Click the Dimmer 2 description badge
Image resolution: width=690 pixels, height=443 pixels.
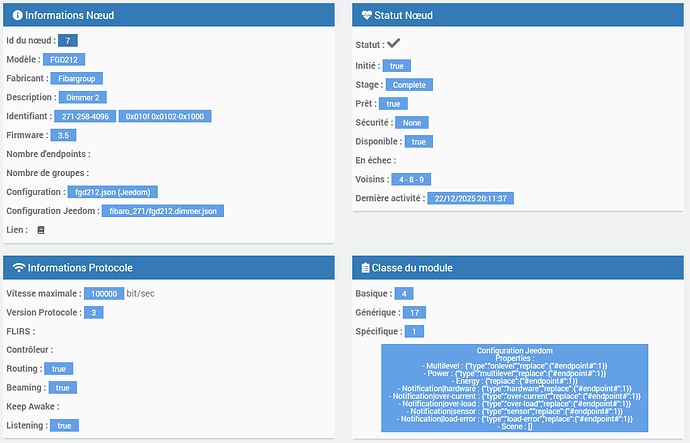(x=82, y=98)
